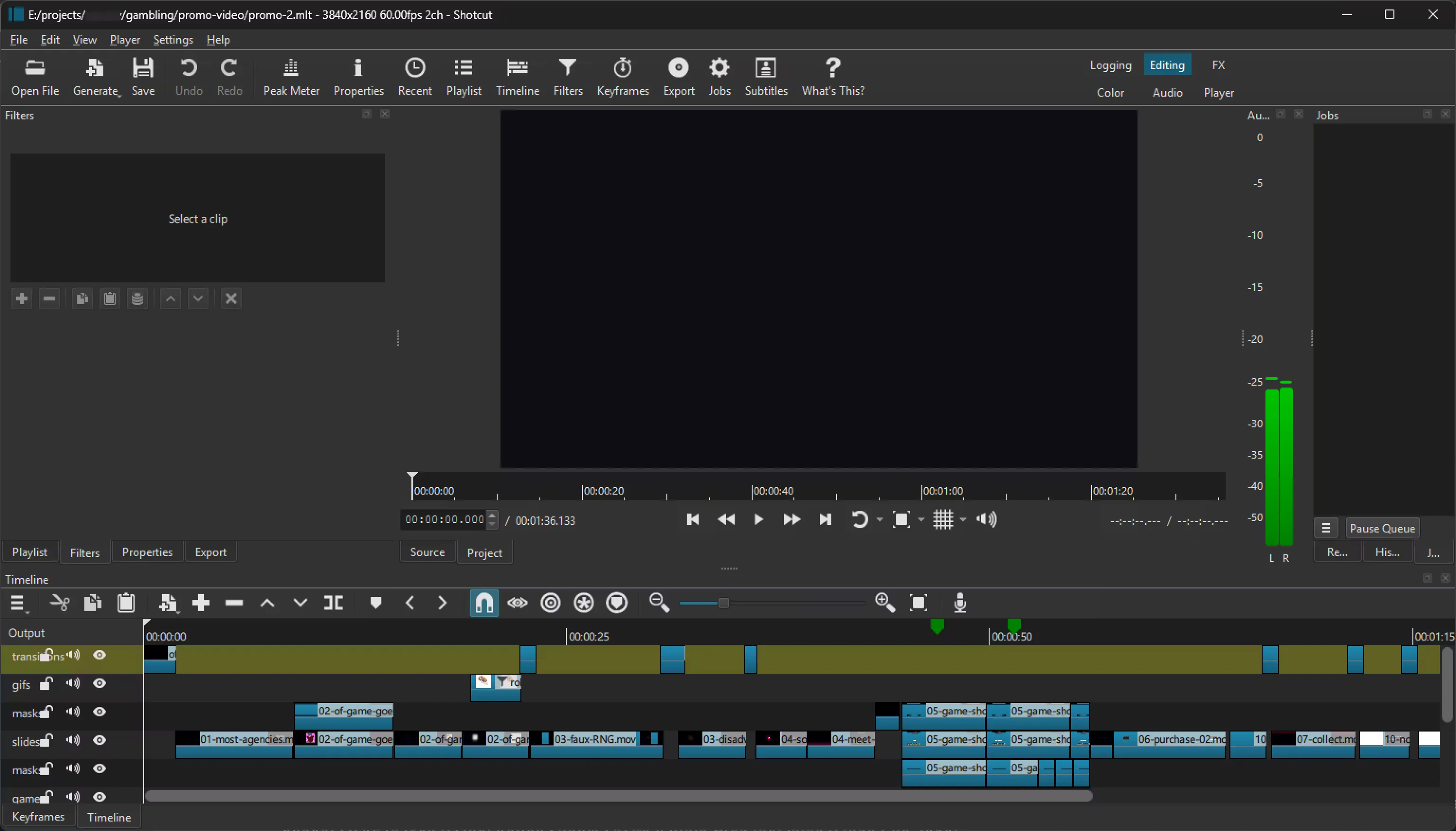Open the timeline hamburger menu
This screenshot has height=831, width=1456.
point(18,603)
